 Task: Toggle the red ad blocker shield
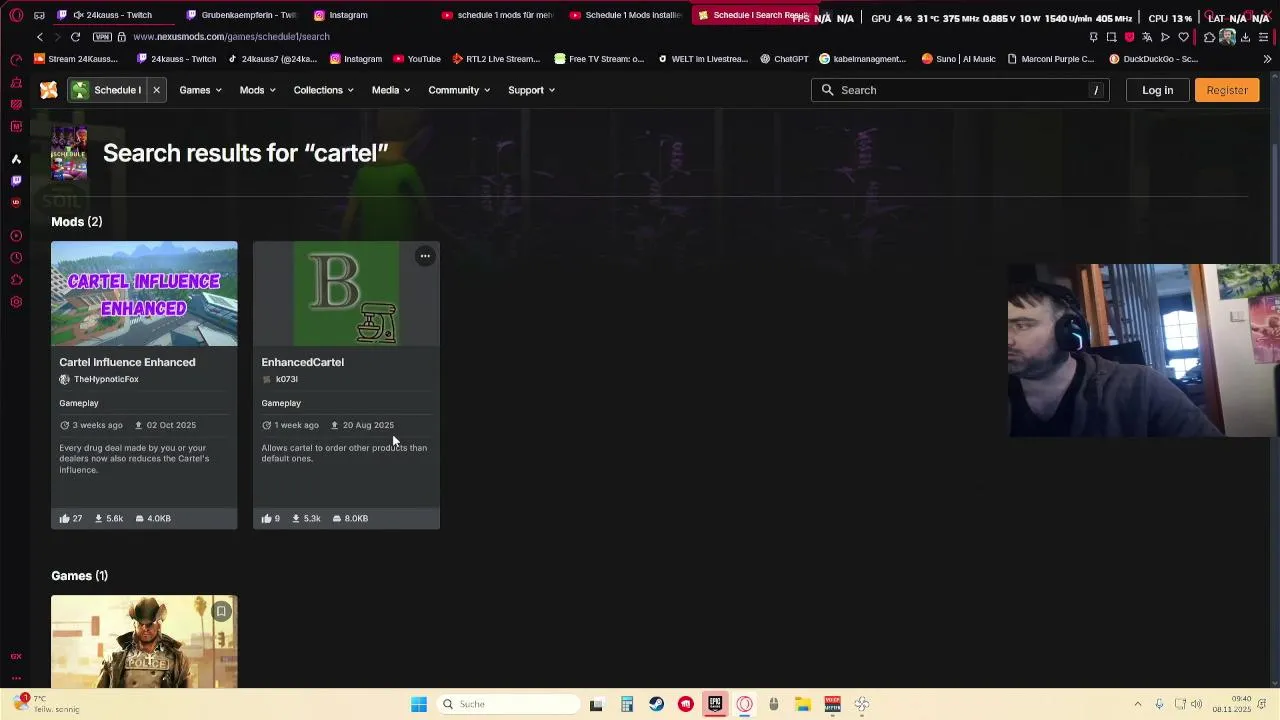click(1129, 37)
